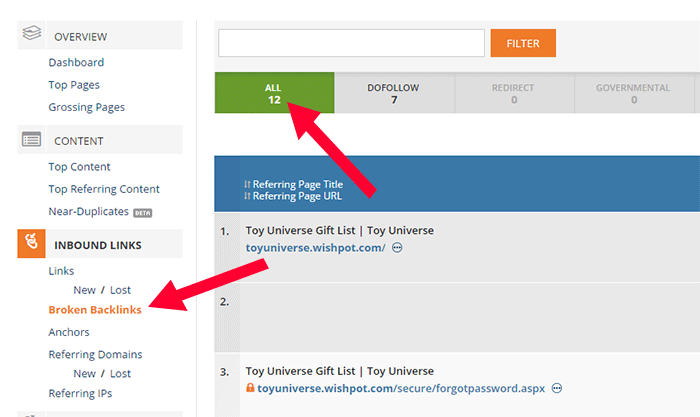Click the orange FILTER button

[523, 43]
